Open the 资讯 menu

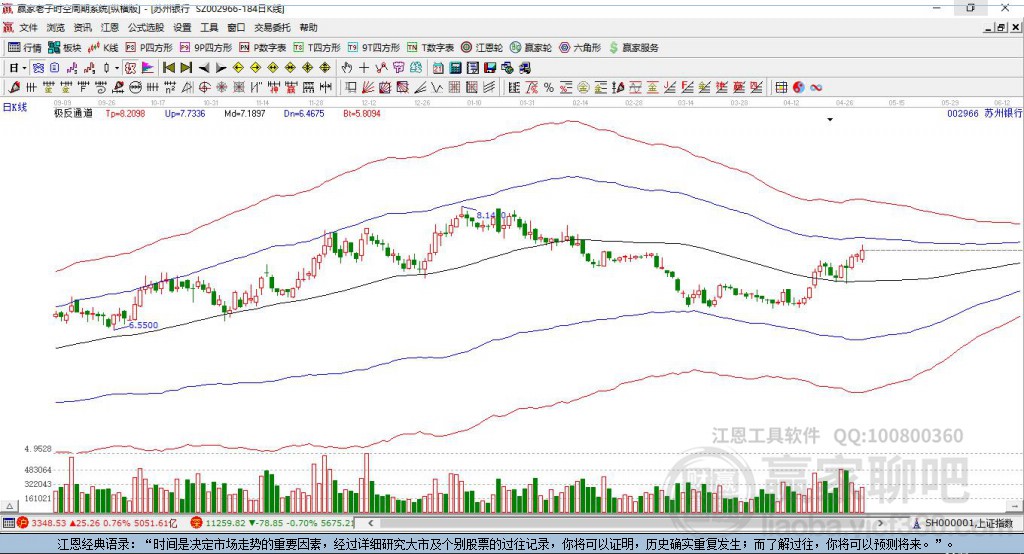coord(82,27)
